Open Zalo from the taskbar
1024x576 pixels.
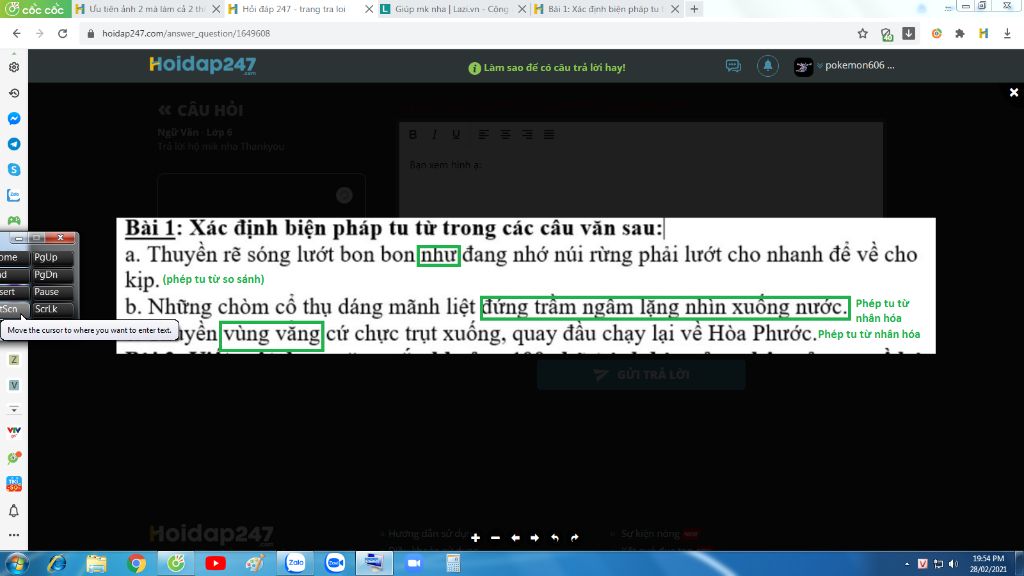point(295,563)
